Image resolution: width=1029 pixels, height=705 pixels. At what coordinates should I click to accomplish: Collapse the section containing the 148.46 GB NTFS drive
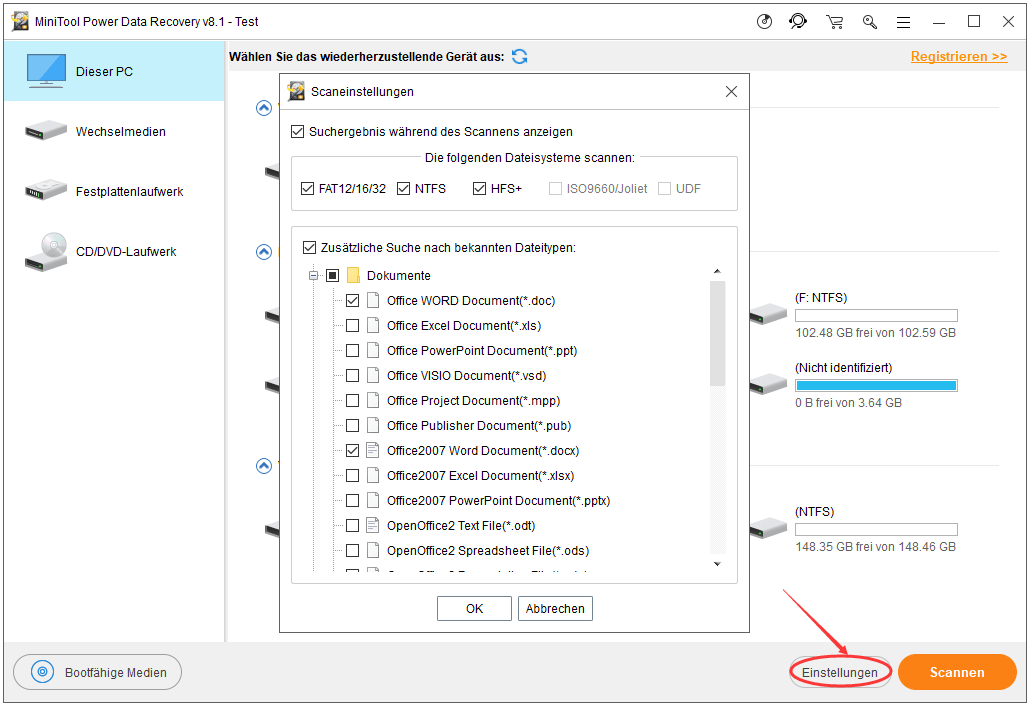coord(264,465)
